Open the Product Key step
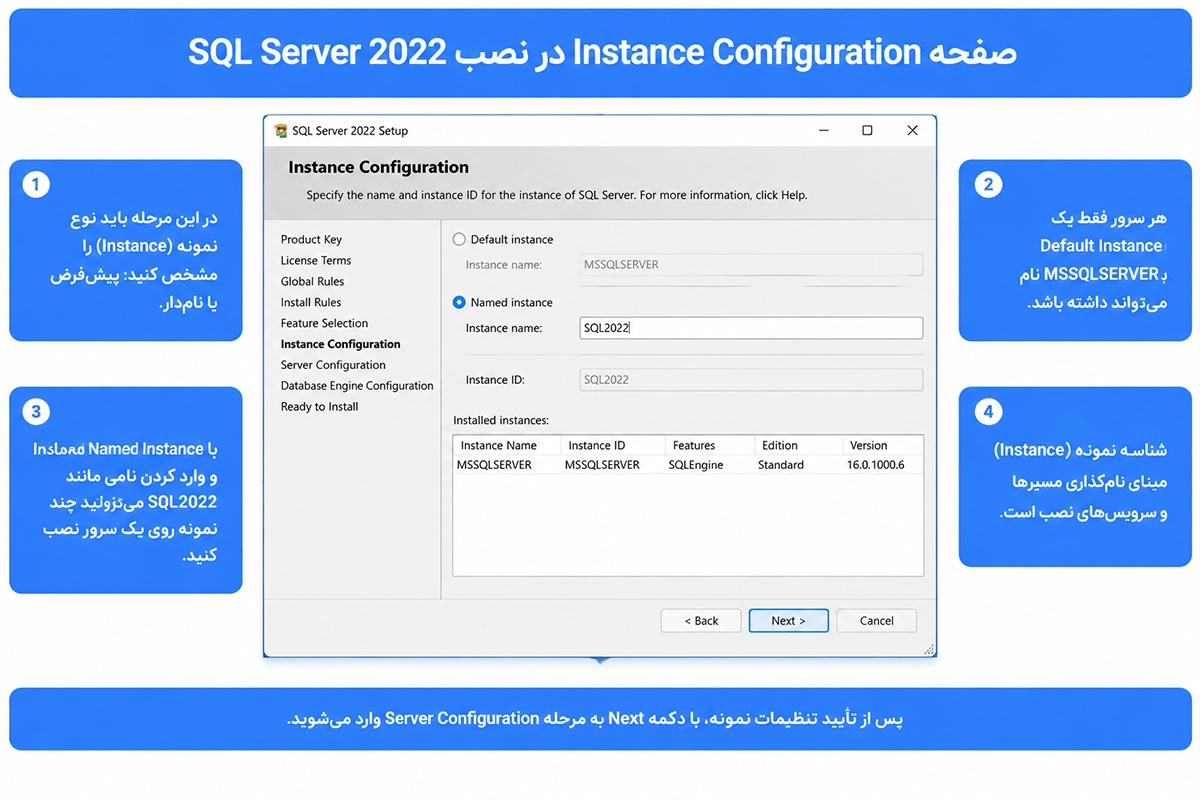The image size is (1200, 800). click(311, 240)
